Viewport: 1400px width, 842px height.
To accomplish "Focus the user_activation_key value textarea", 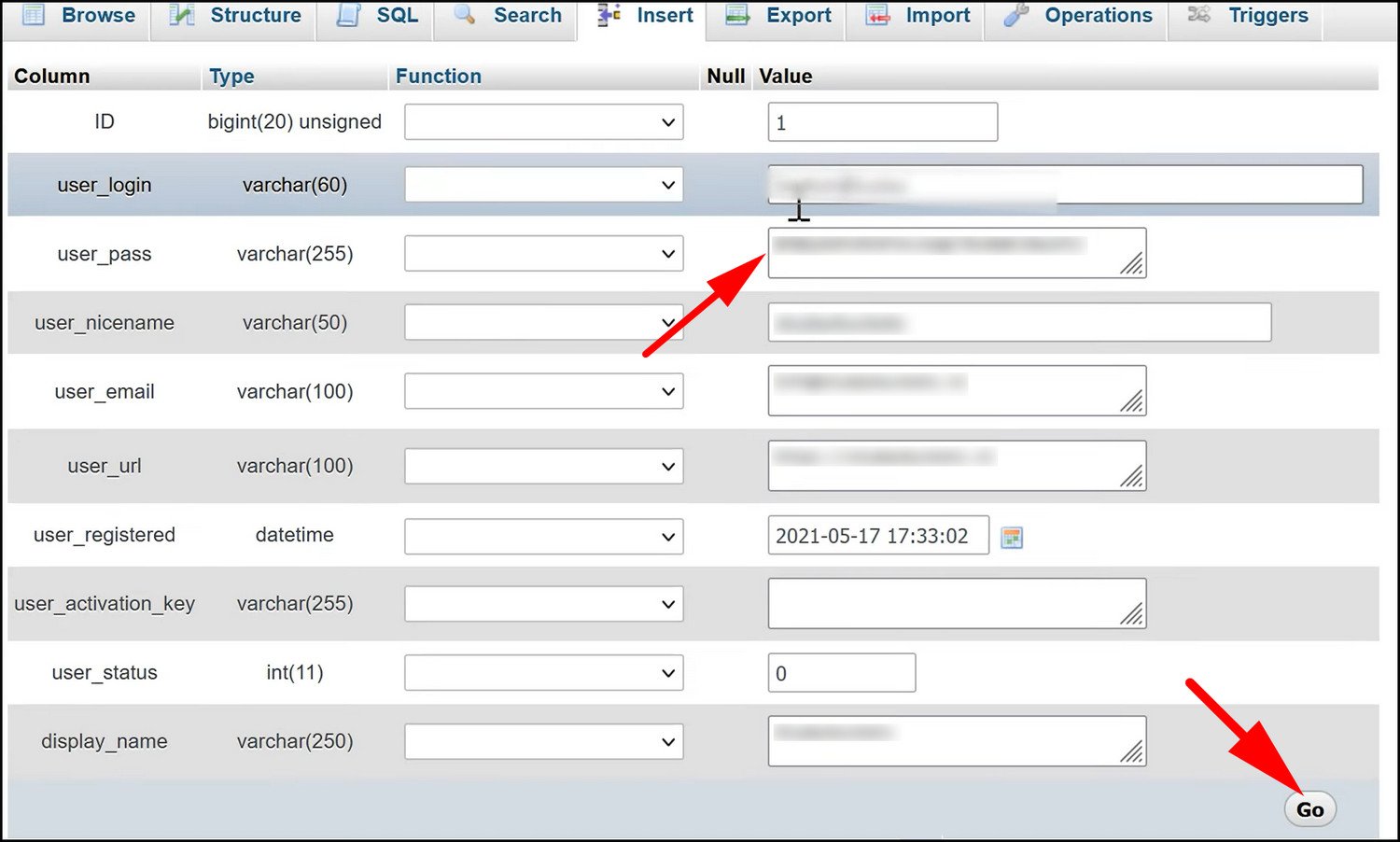I will pos(956,603).
